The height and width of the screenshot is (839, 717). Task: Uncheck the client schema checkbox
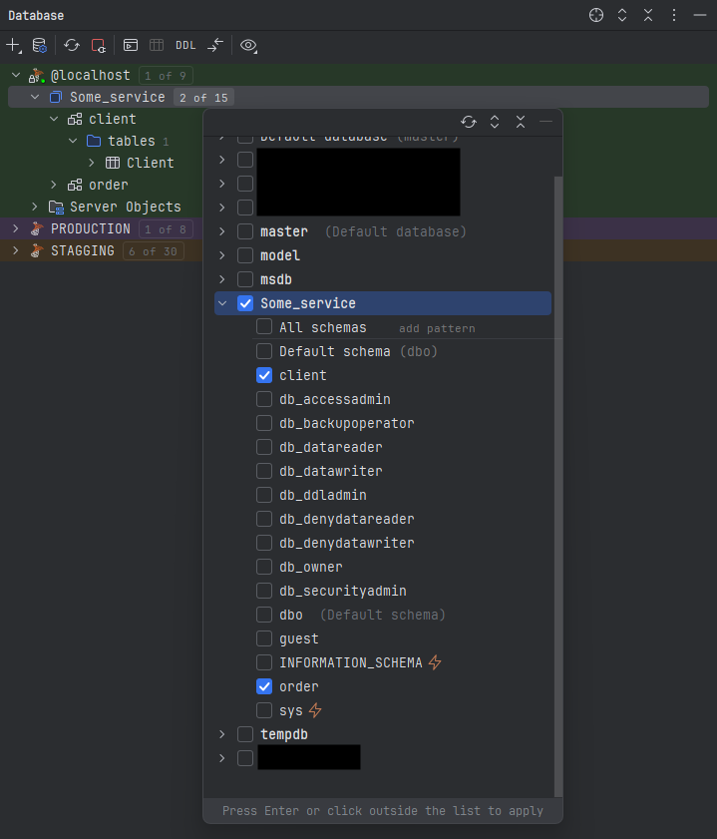coord(264,375)
